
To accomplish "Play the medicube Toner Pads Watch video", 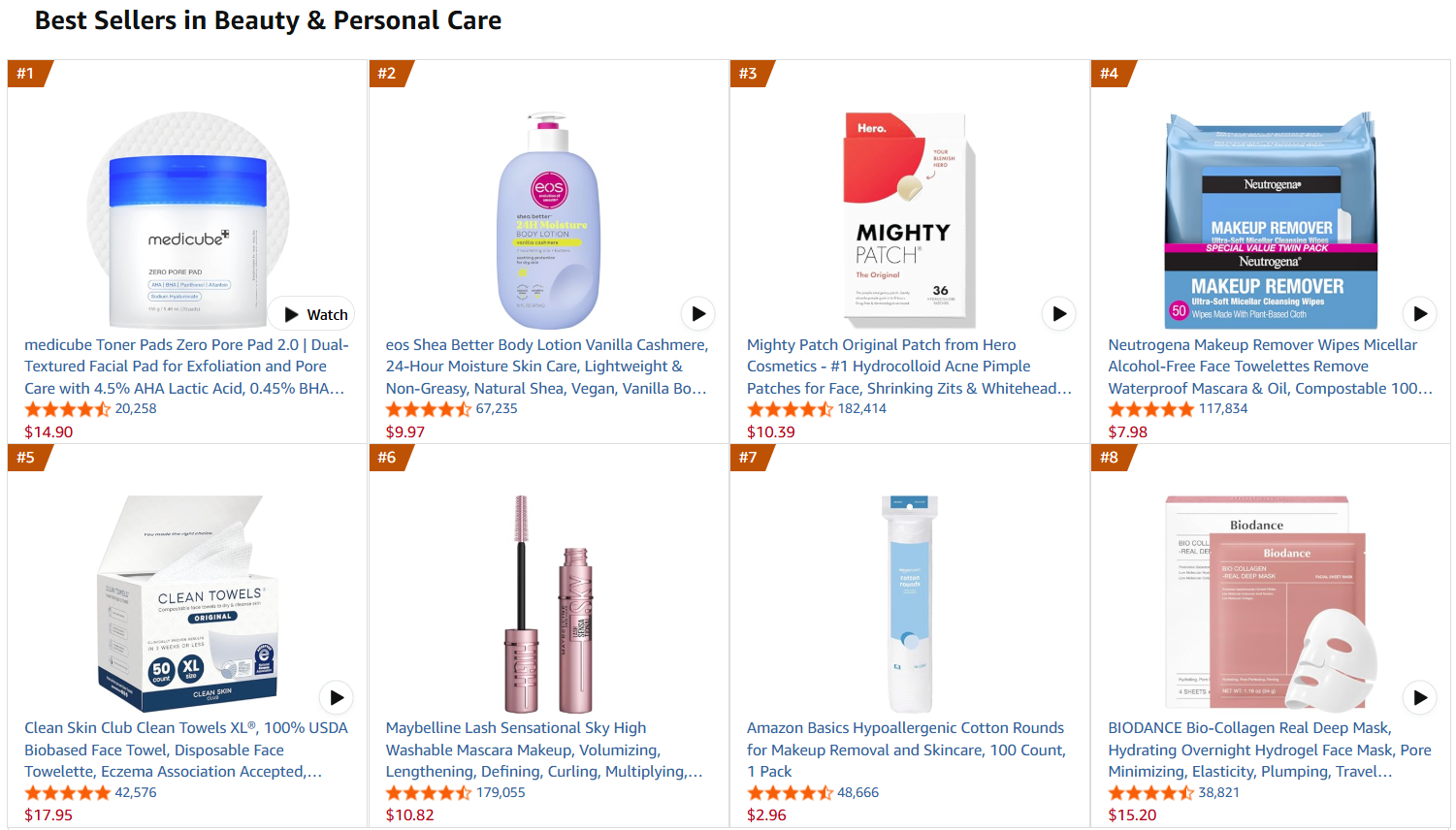I will point(312,314).
